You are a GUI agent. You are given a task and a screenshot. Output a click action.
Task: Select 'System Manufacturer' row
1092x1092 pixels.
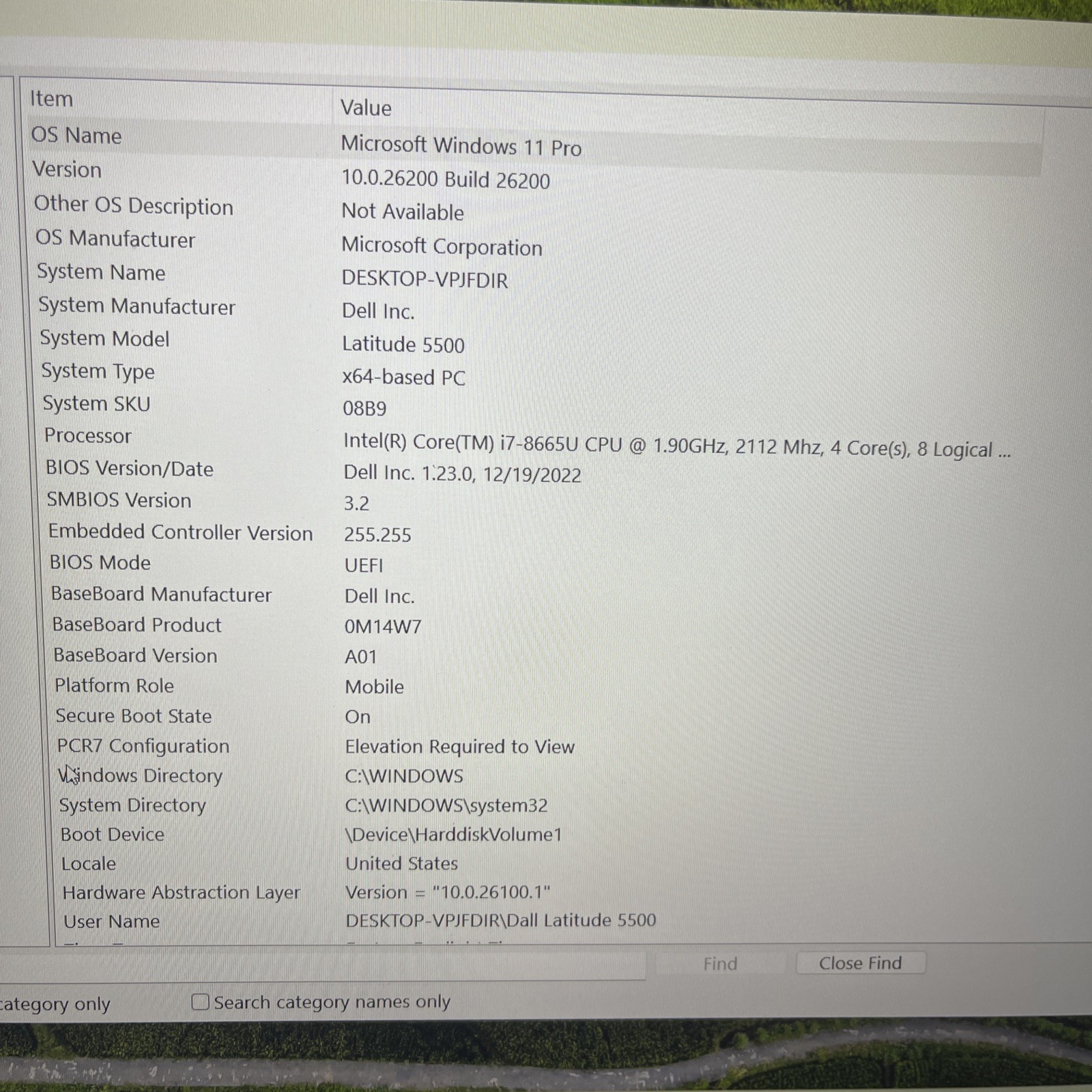coord(136,306)
